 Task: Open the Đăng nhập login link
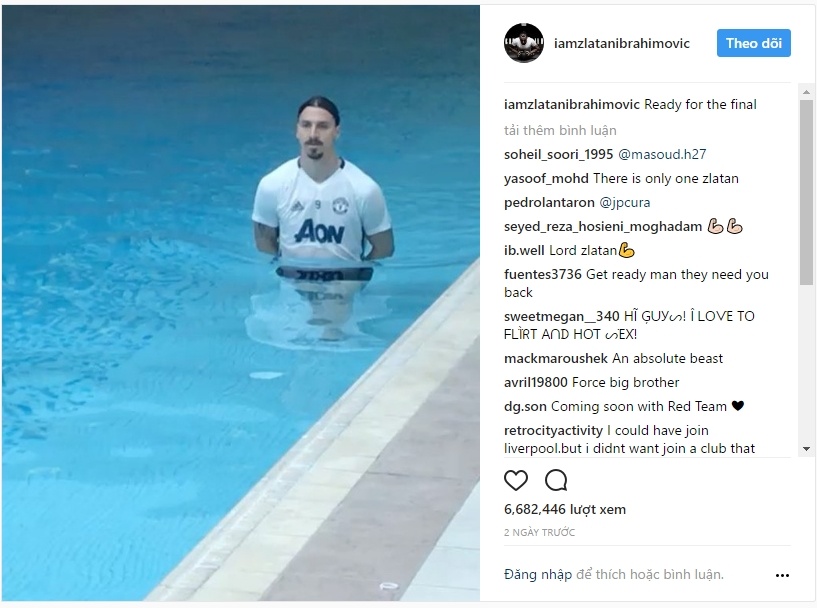tap(538, 575)
